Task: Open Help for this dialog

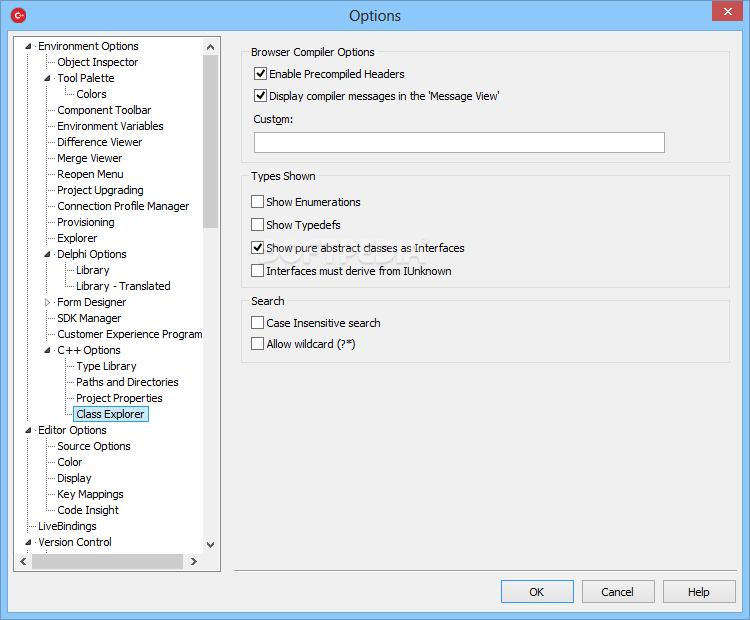Action: tap(699, 592)
